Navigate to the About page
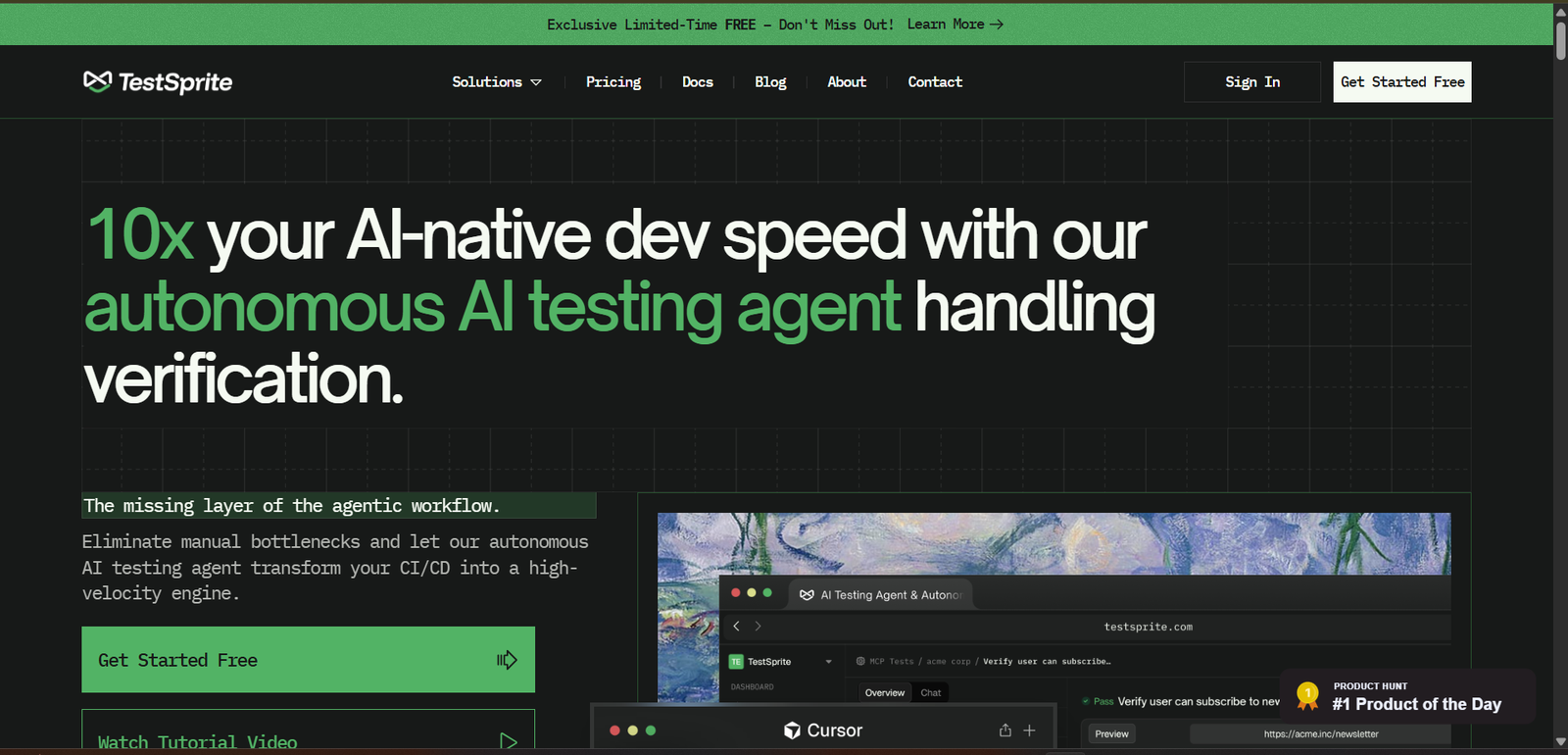The image size is (1568, 755). pyautogui.click(x=847, y=82)
